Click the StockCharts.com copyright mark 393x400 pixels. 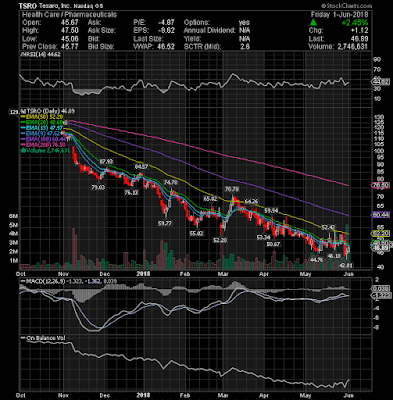point(346,6)
